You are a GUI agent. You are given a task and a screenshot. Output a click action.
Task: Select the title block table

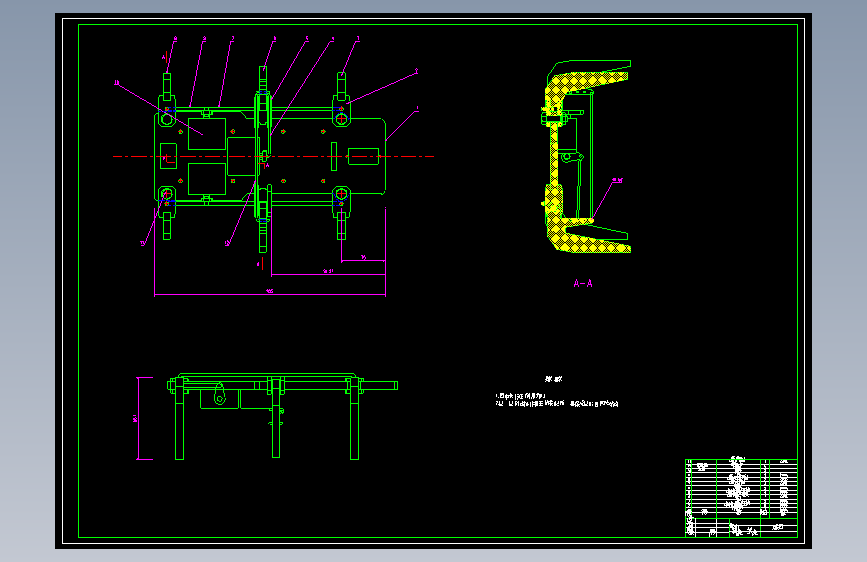(x=741, y=498)
